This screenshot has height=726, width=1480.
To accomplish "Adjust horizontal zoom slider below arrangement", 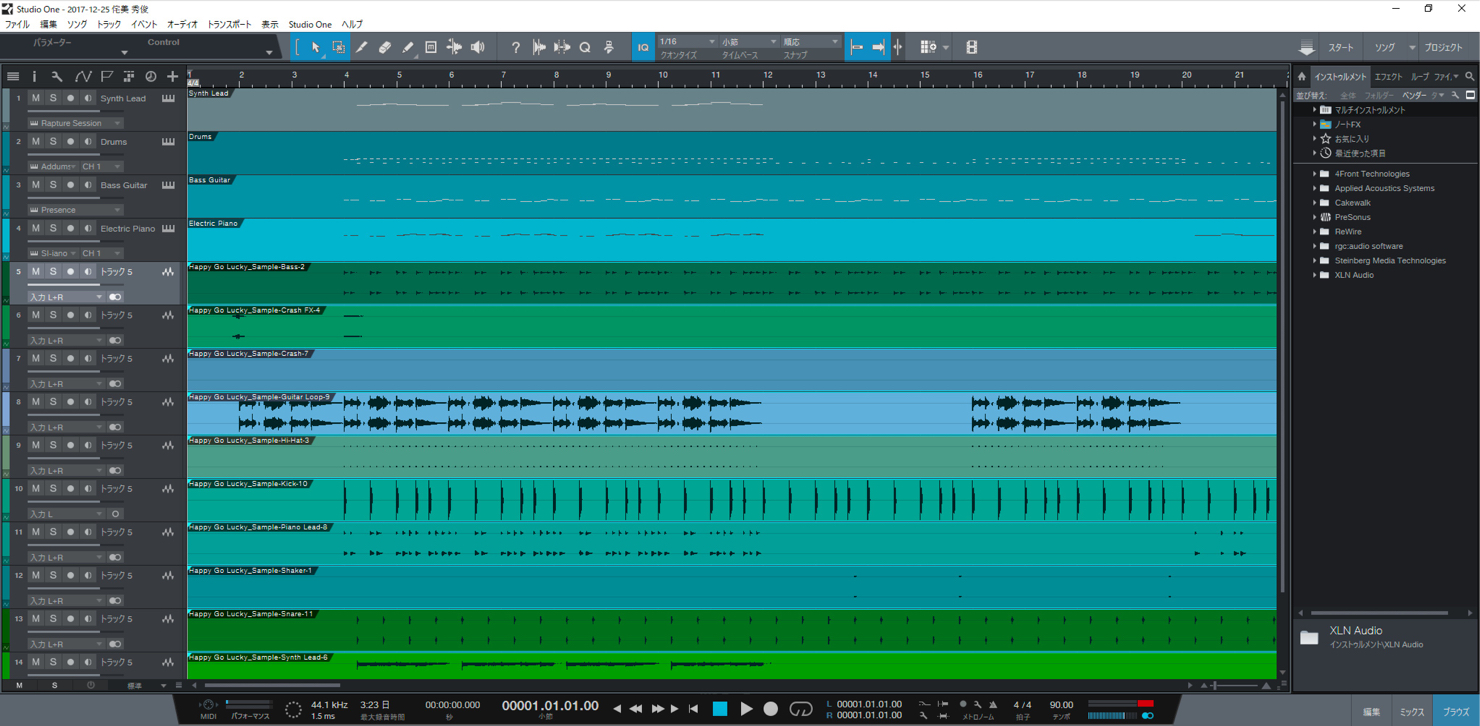I will tap(1235, 686).
